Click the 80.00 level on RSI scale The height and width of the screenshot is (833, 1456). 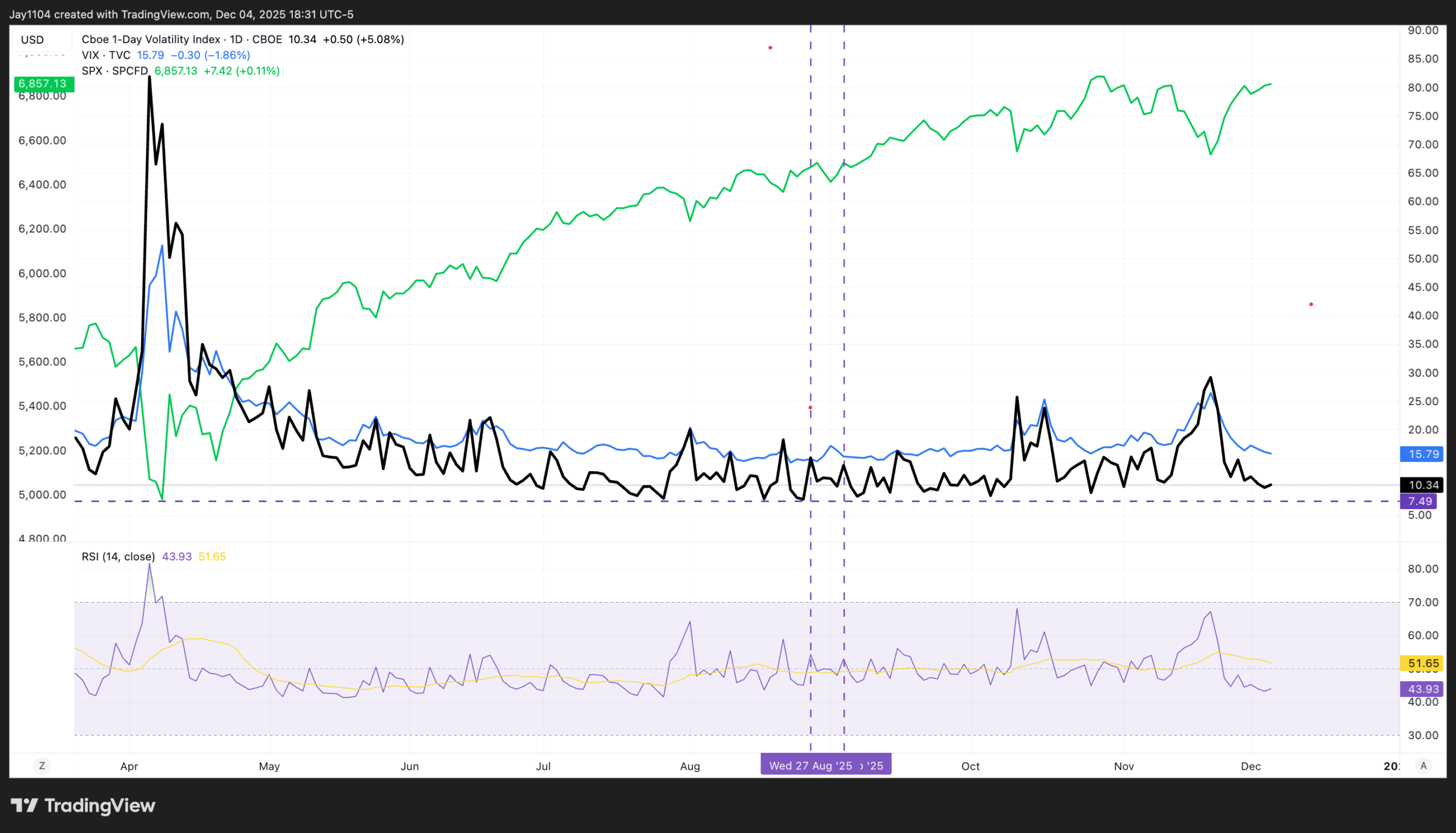point(1422,568)
